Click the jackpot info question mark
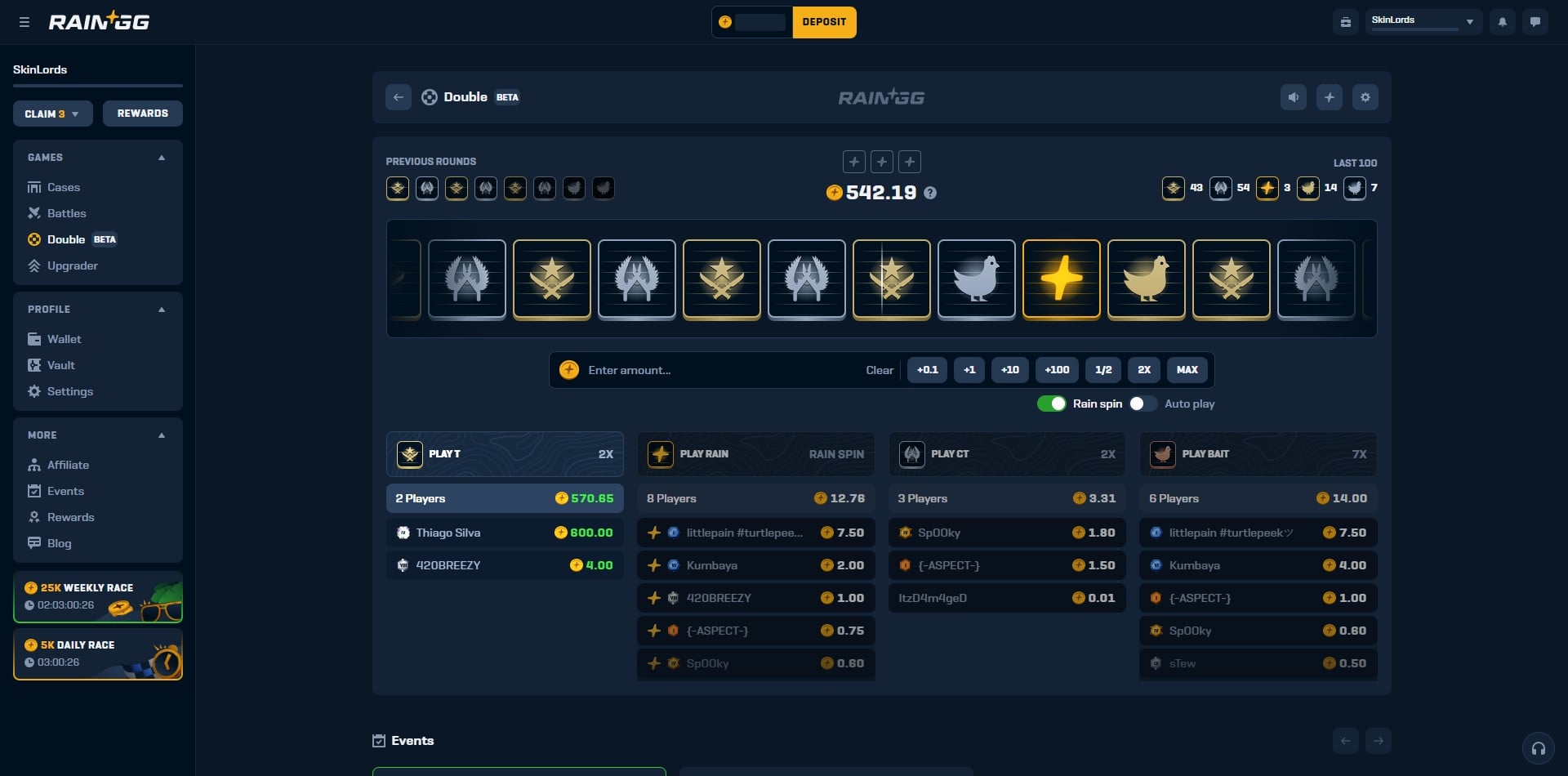Image resolution: width=1568 pixels, height=776 pixels. 930,193
